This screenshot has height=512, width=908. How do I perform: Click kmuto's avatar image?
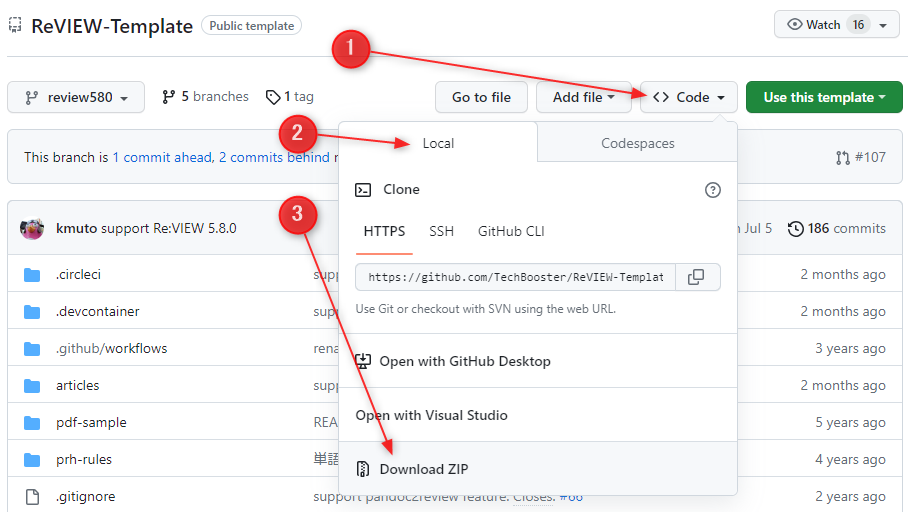pos(32,228)
